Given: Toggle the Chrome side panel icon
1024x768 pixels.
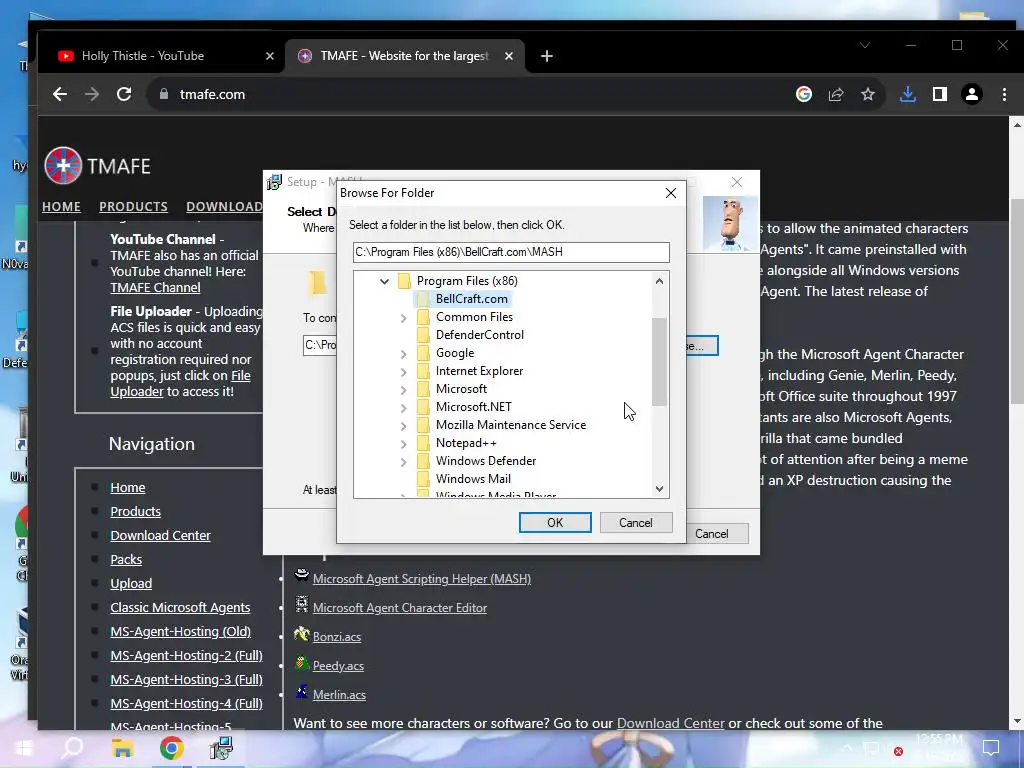Looking at the screenshot, I should pos(940,94).
